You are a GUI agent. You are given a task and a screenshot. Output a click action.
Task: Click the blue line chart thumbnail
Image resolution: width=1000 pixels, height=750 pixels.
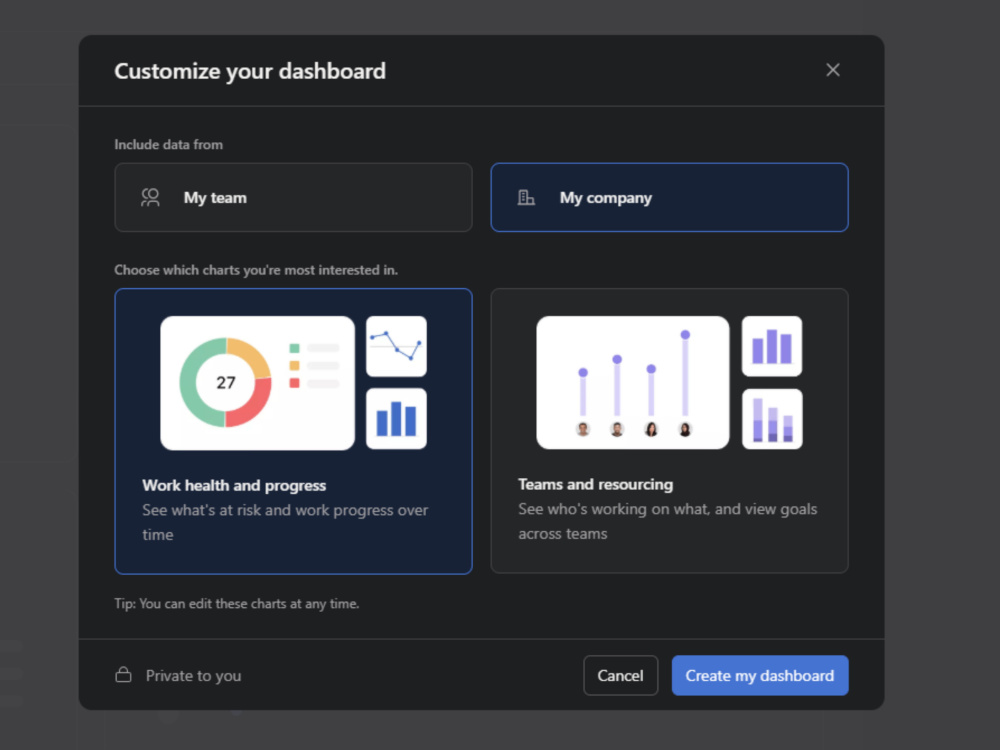(x=396, y=346)
